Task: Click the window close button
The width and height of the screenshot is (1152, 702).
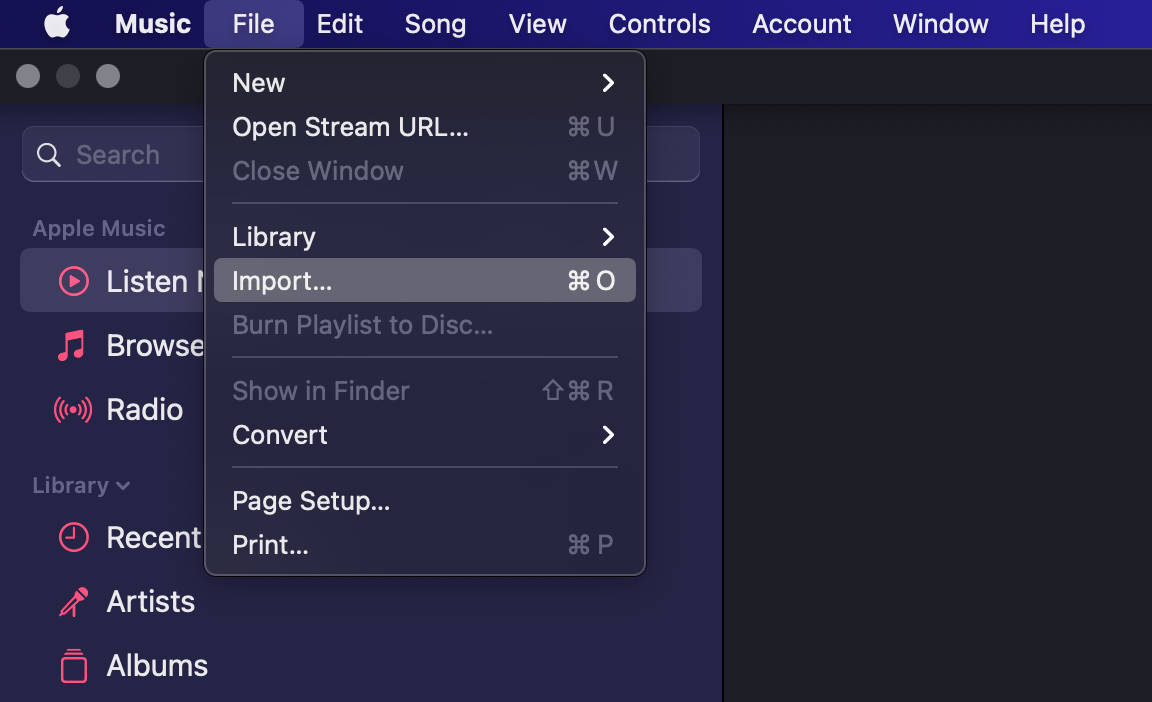Action: pyautogui.click(x=28, y=76)
